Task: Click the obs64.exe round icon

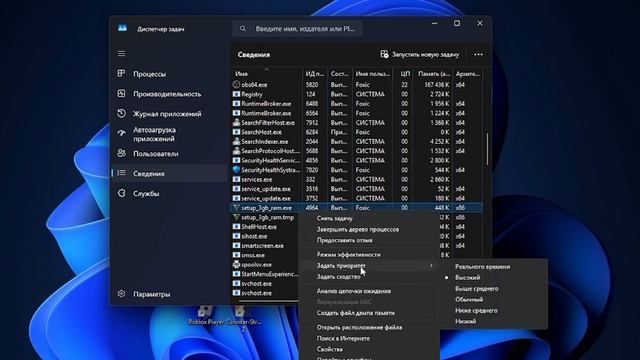Action: click(x=236, y=84)
